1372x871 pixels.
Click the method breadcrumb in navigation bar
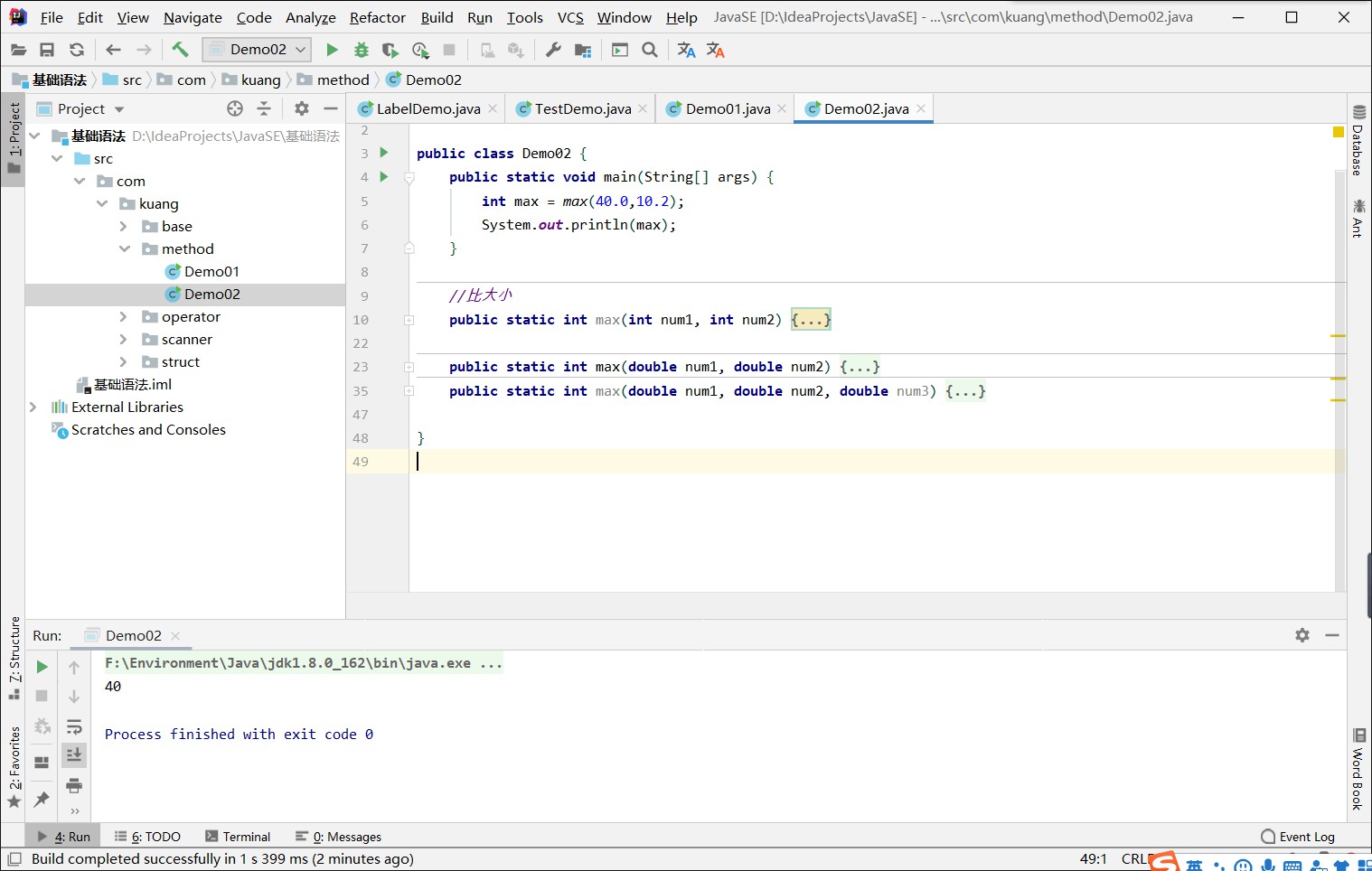334,80
